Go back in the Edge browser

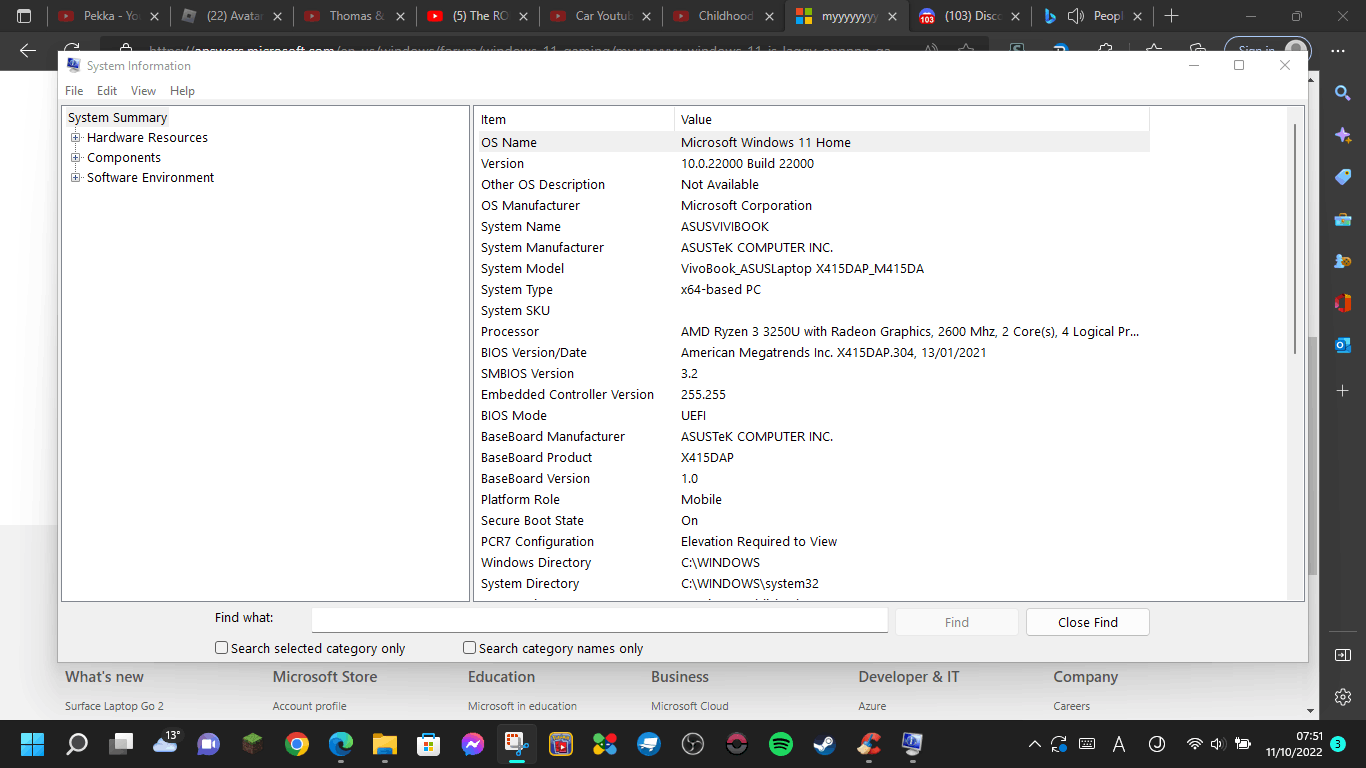(28, 51)
